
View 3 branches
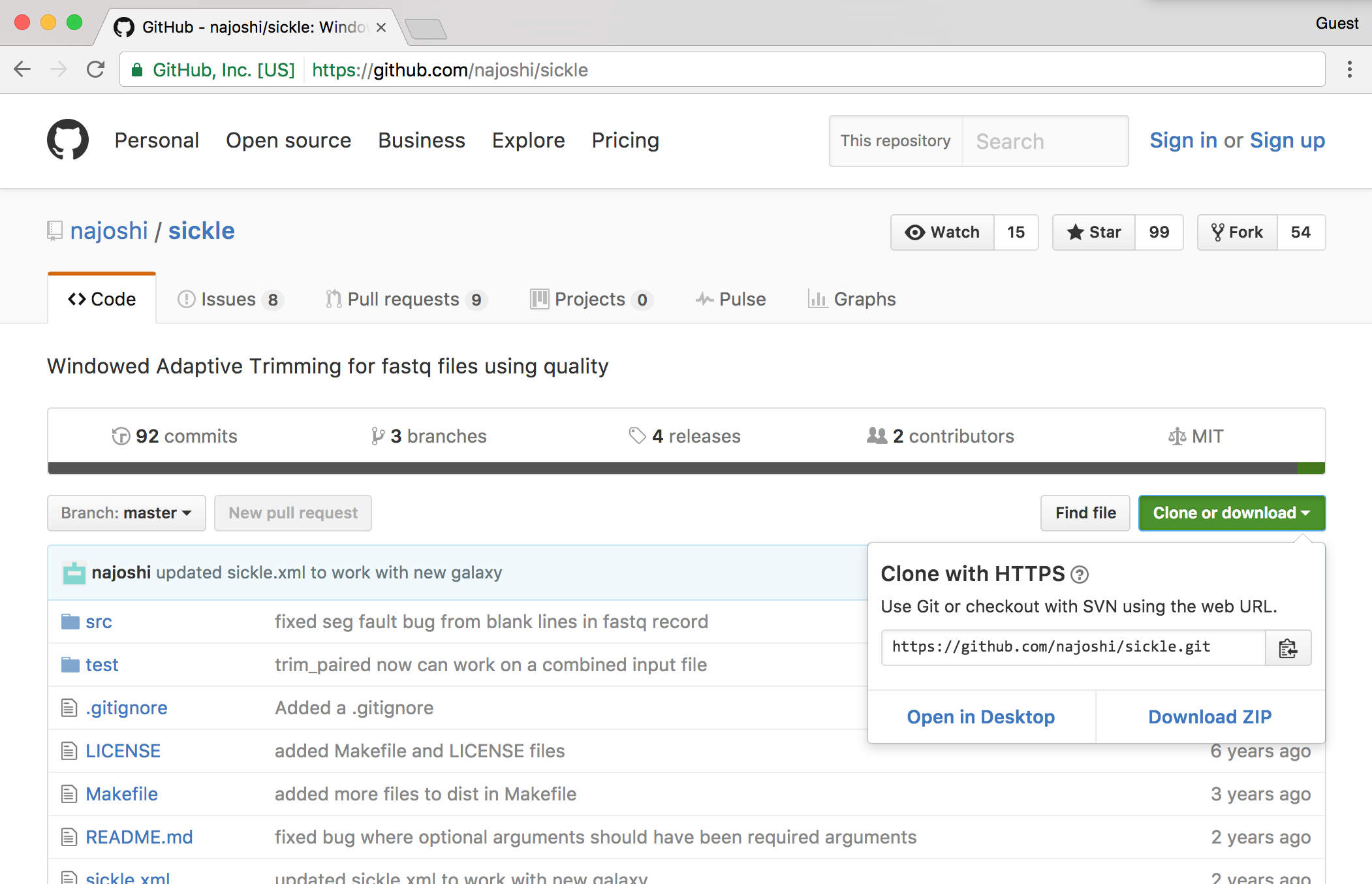click(429, 436)
